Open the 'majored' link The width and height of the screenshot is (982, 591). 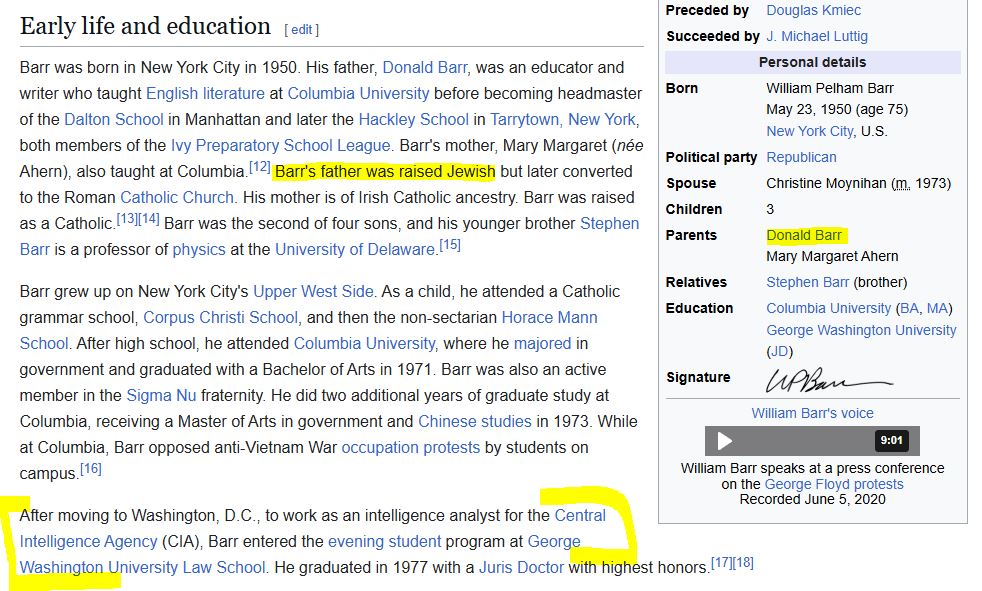click(x=542, y=344)
